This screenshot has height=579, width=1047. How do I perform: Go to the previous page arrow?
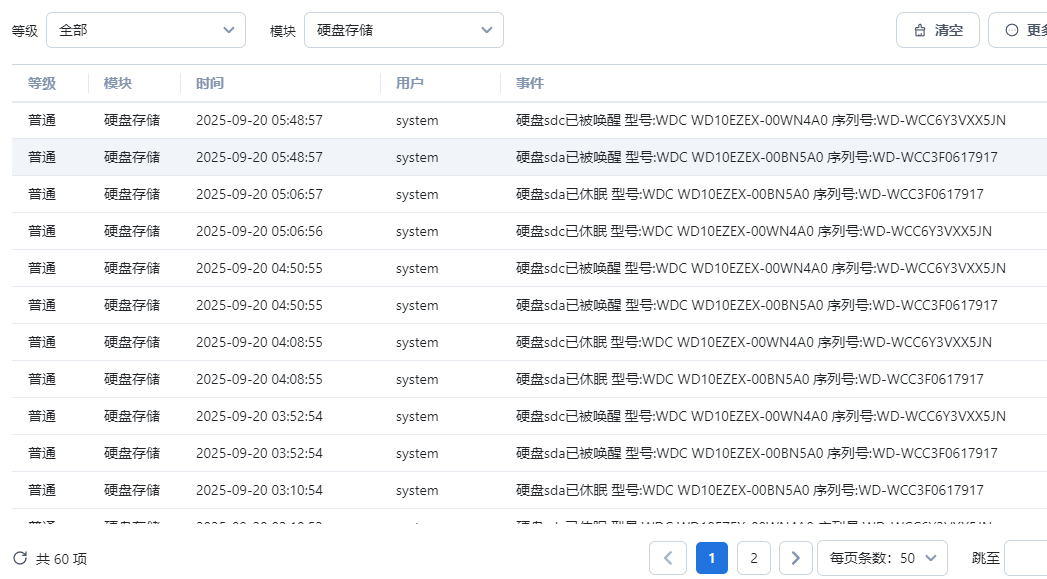(x=668, y=558)
